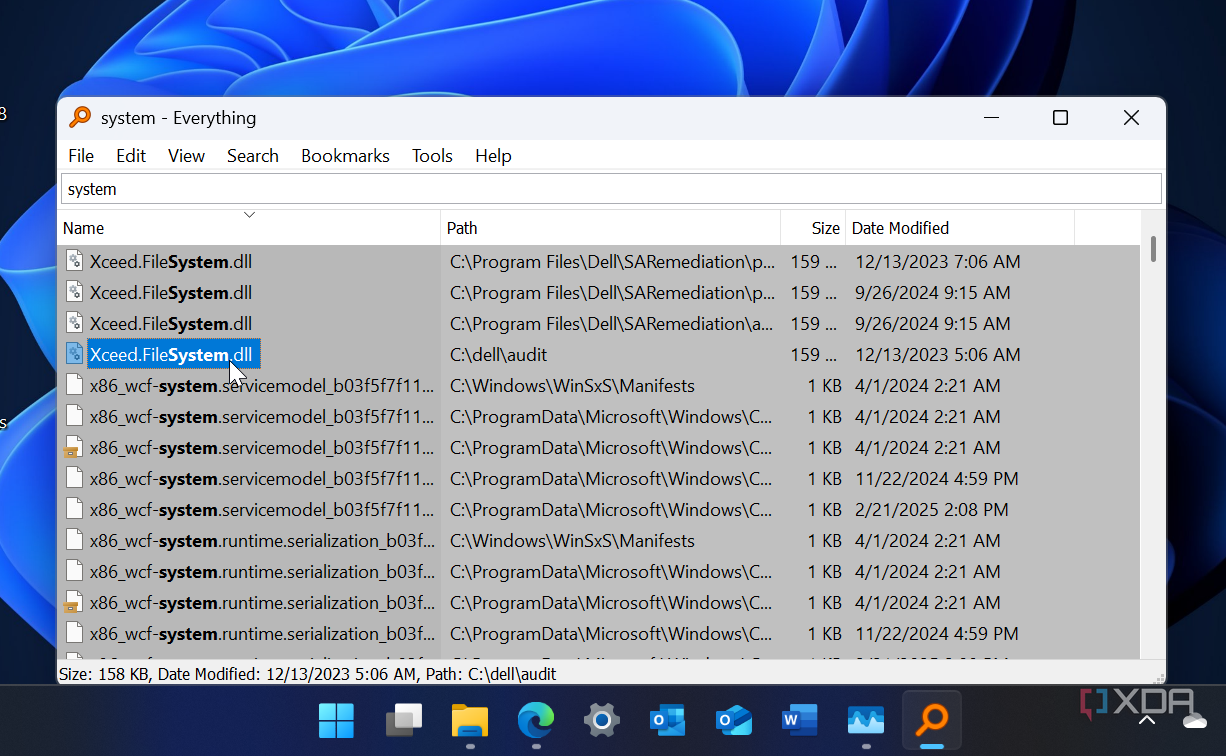Open the Windows Start menu
This screenshot has width=1226, height=756.
coord(336,719)
